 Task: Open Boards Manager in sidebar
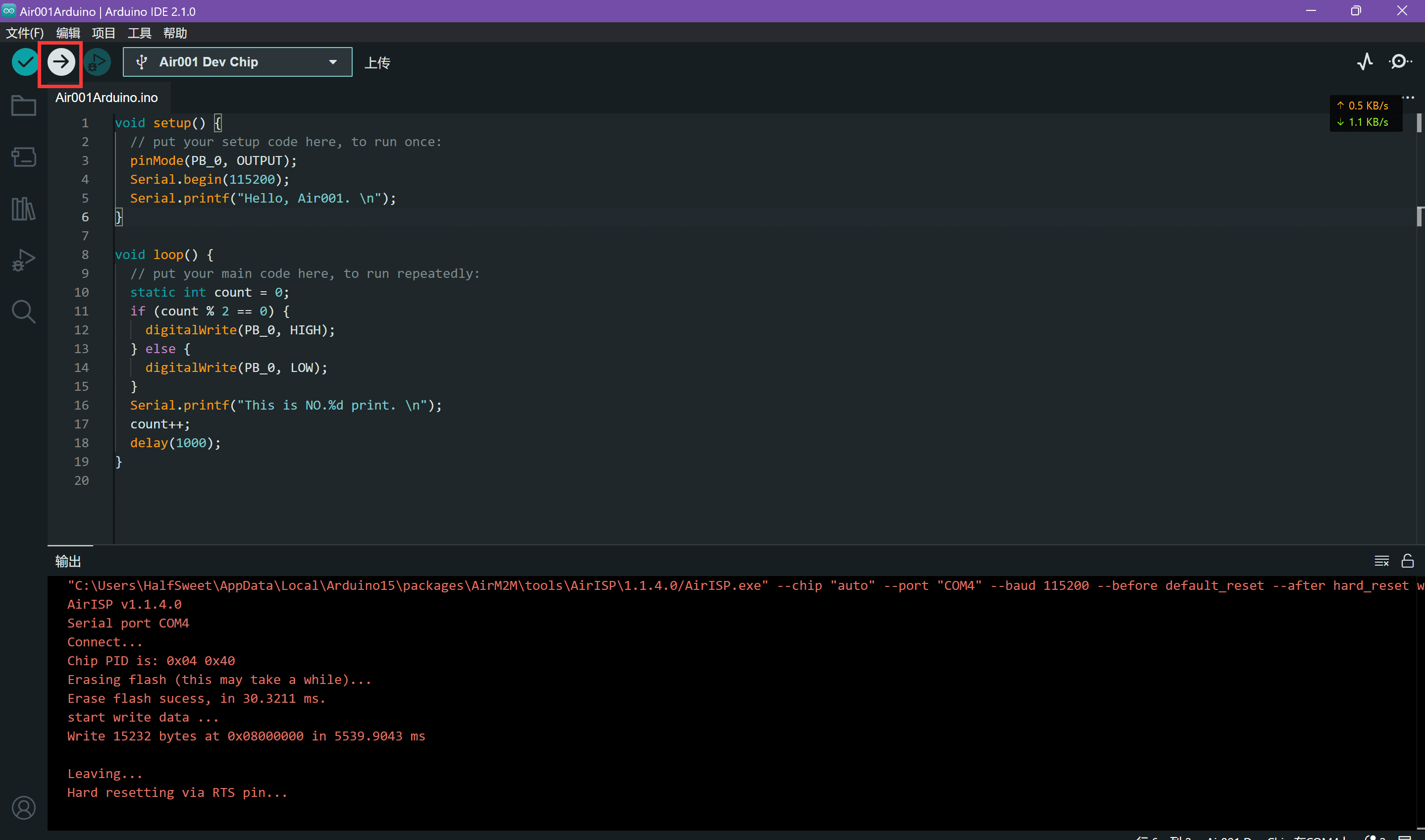[24, 157]
